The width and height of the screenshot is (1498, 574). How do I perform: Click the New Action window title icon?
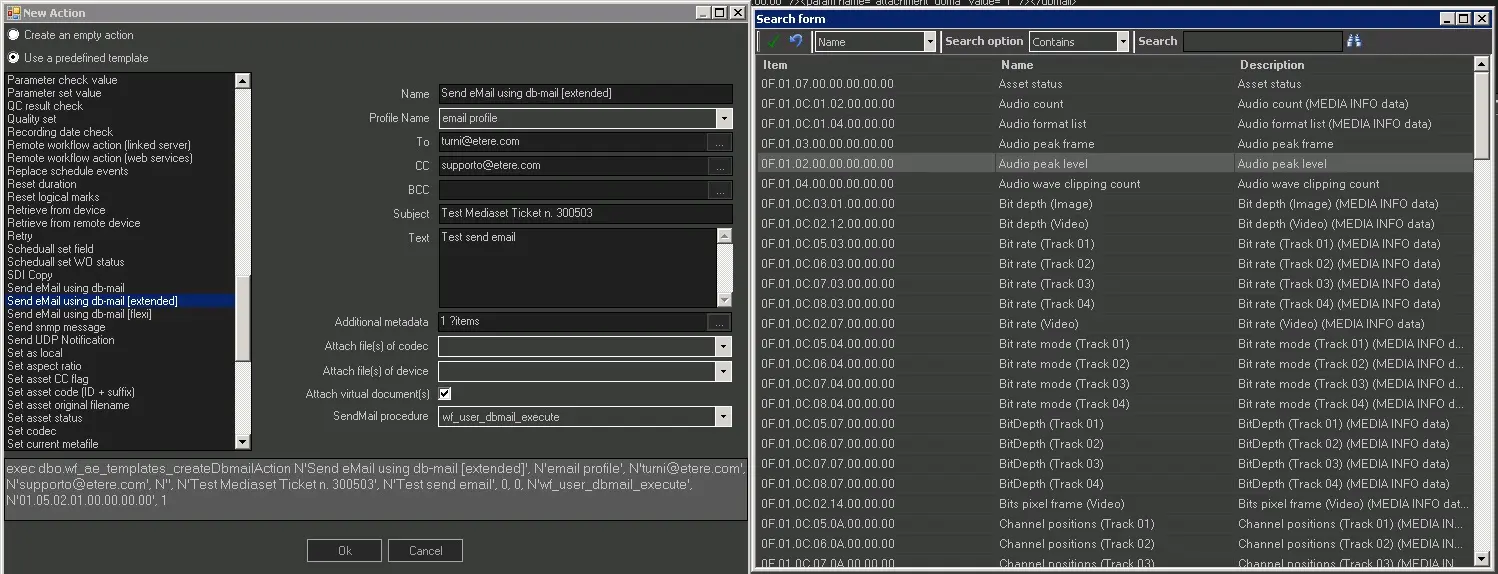click(13, 12)
